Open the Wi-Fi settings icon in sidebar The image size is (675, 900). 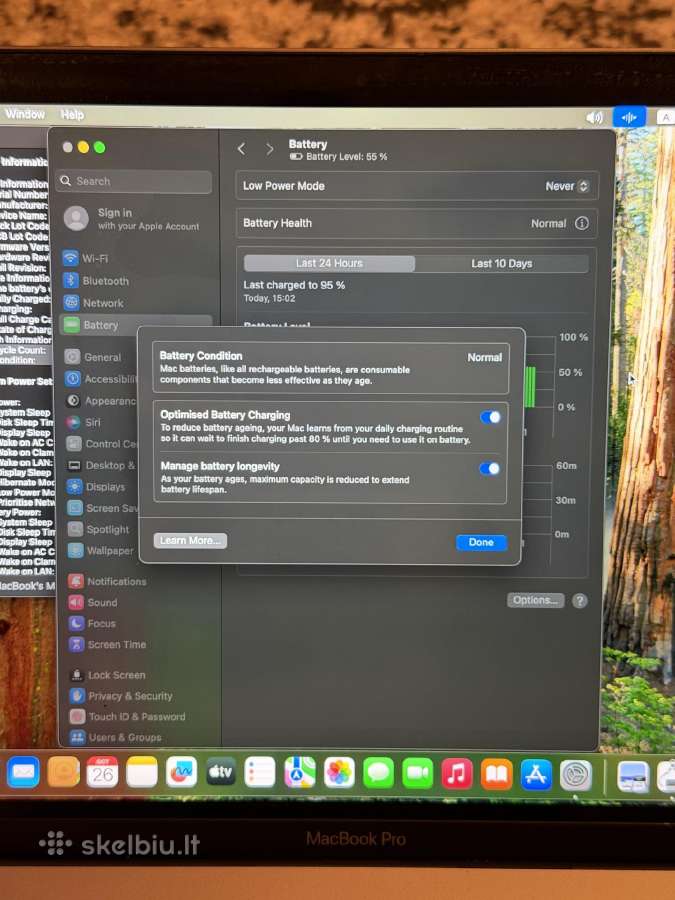click(71, 258)
